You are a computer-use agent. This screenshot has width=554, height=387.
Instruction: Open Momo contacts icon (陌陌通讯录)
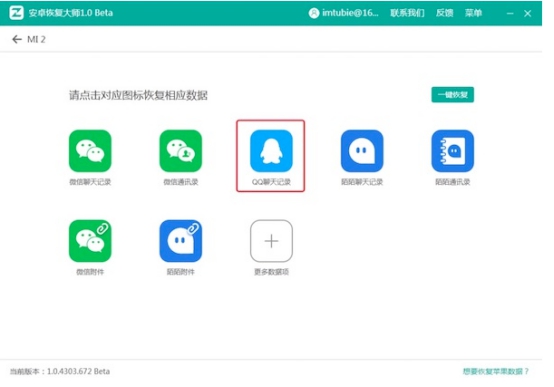click(452, 151)
